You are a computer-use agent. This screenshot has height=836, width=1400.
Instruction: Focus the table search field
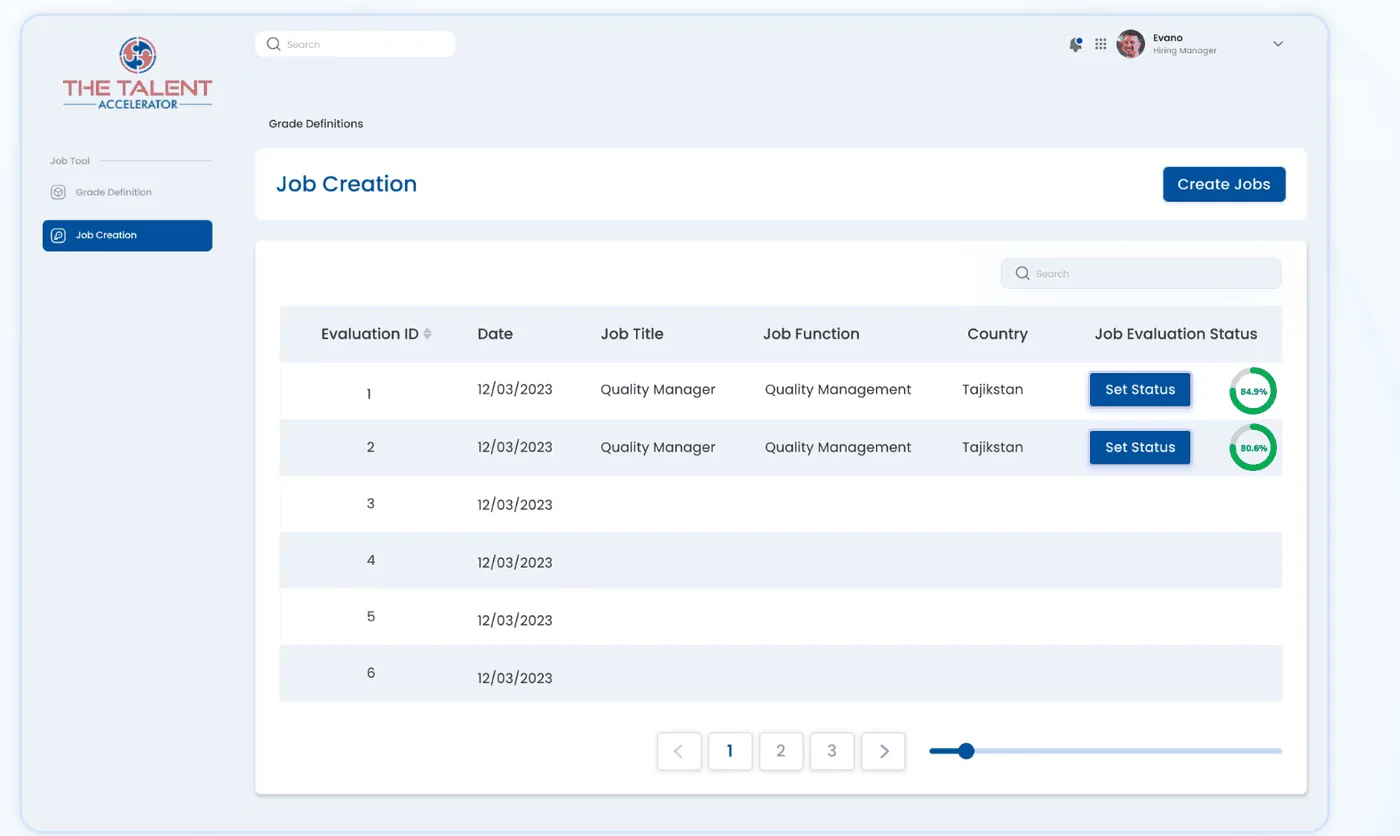[1141, 273]
